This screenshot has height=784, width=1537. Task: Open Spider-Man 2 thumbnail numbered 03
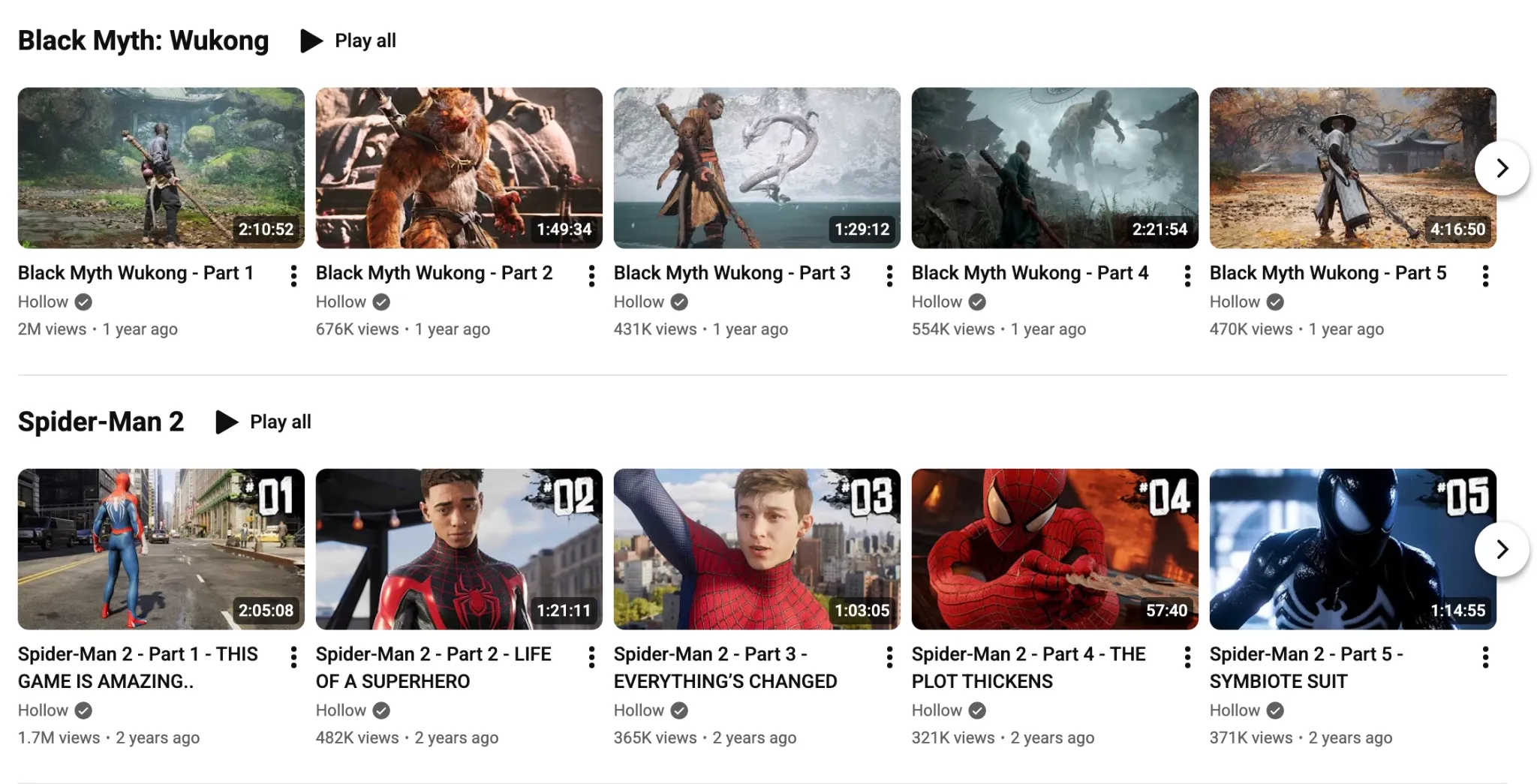pos(757,549)
